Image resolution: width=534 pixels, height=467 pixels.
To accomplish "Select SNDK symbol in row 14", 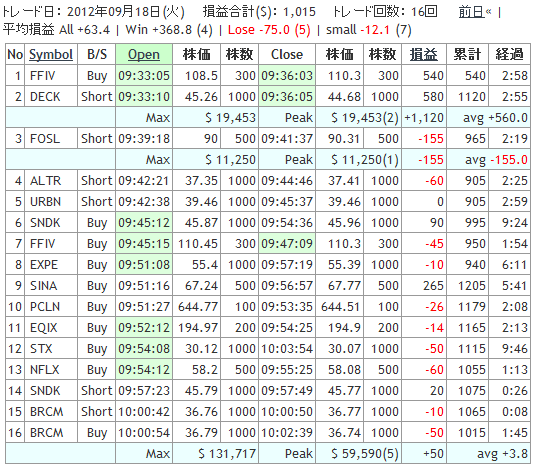I will pos(45,391).
